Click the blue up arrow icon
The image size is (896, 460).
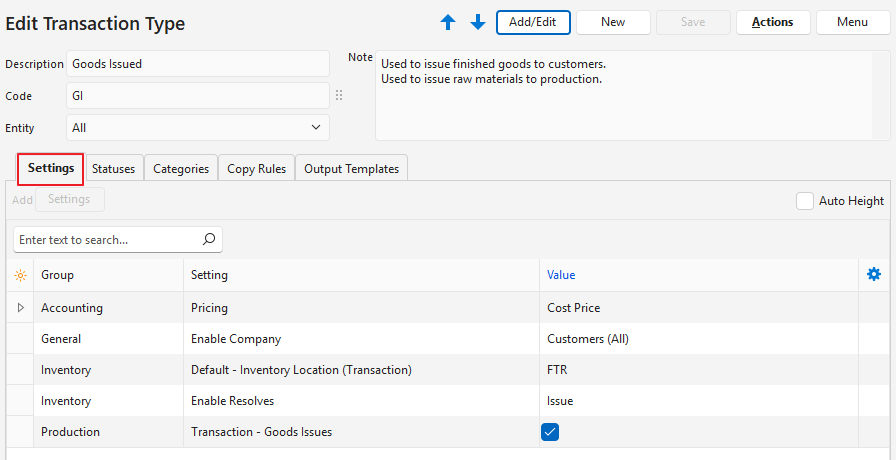[448, 22]
